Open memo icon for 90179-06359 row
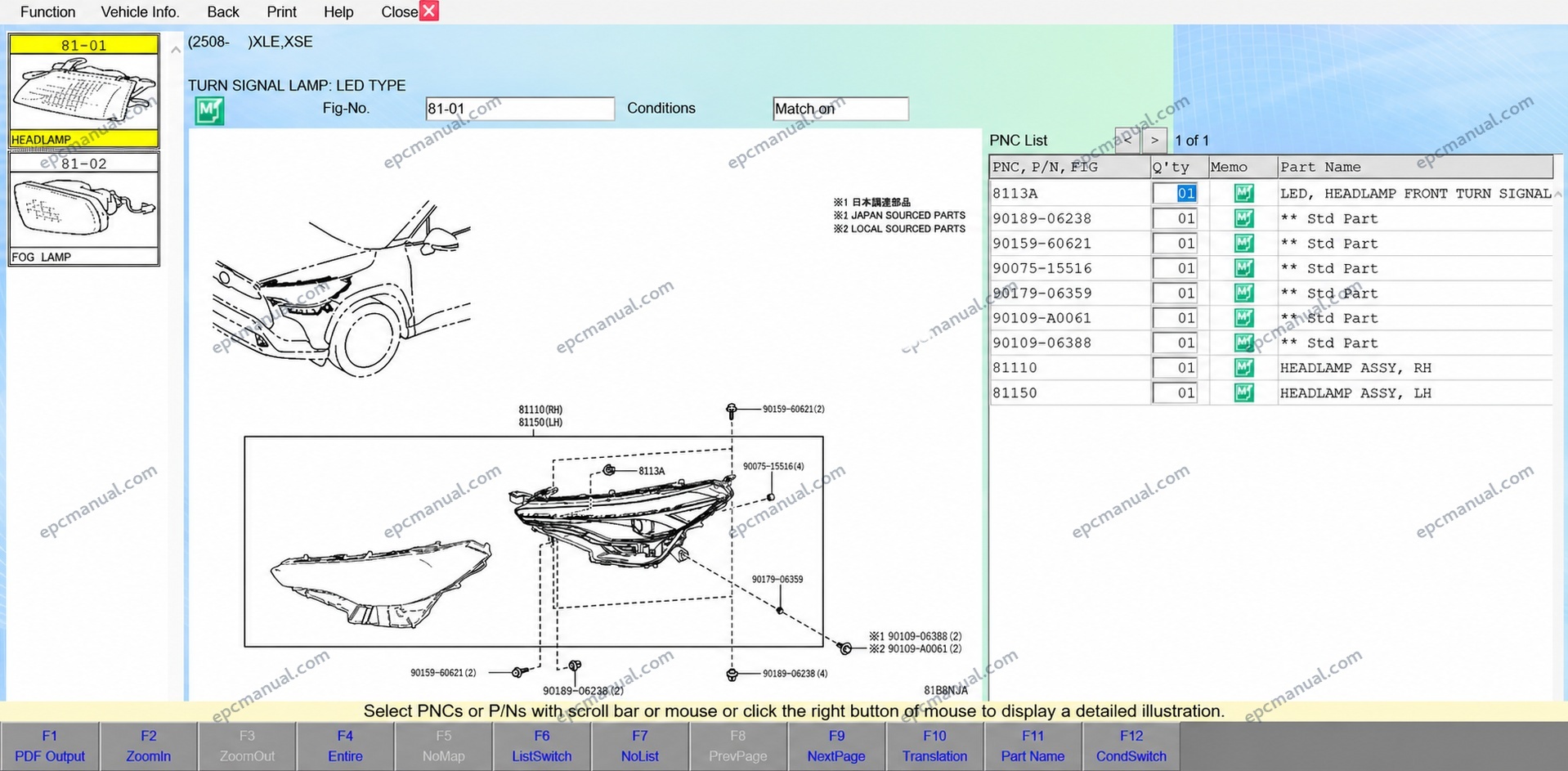 (1243, 293)
